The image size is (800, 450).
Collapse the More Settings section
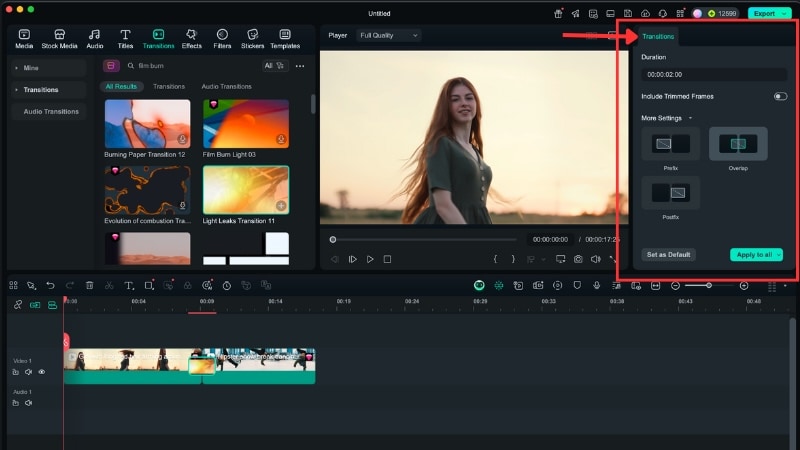coord(690,118)
